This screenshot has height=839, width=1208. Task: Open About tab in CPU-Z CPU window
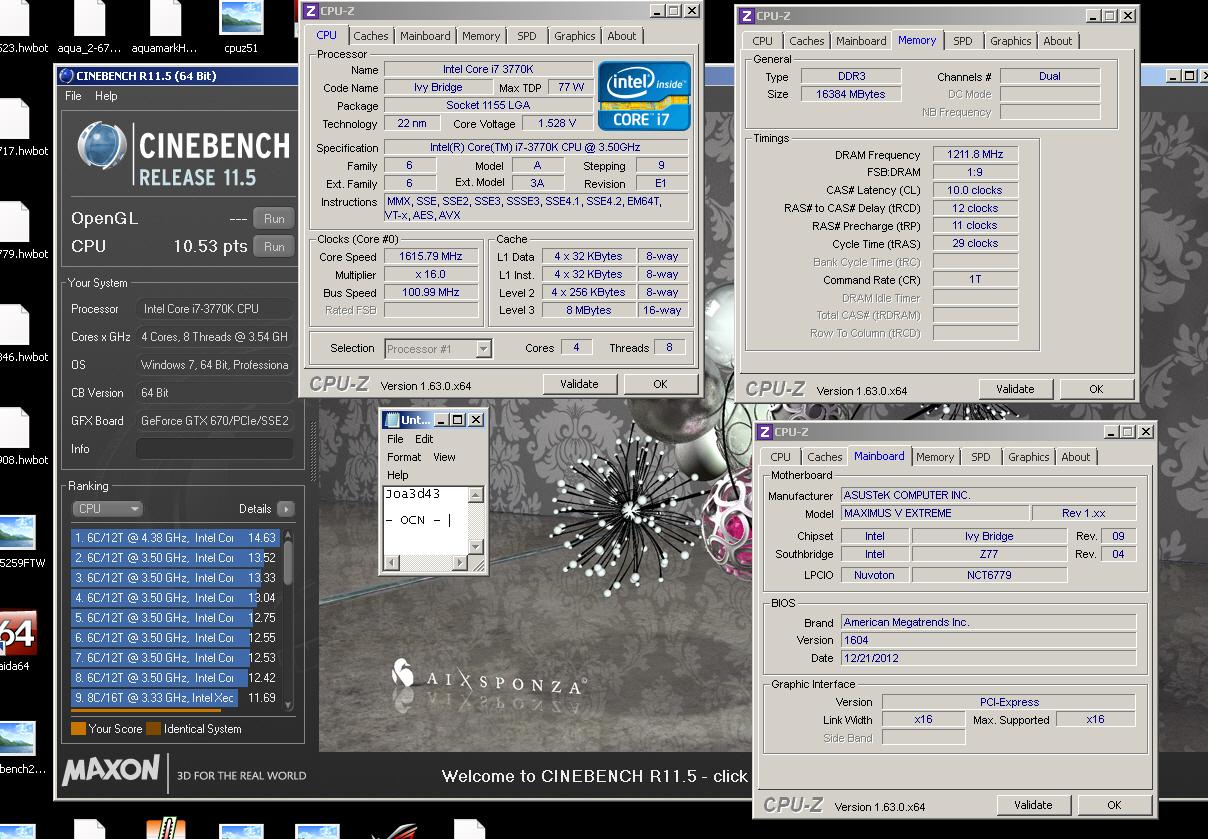(622, 36)
